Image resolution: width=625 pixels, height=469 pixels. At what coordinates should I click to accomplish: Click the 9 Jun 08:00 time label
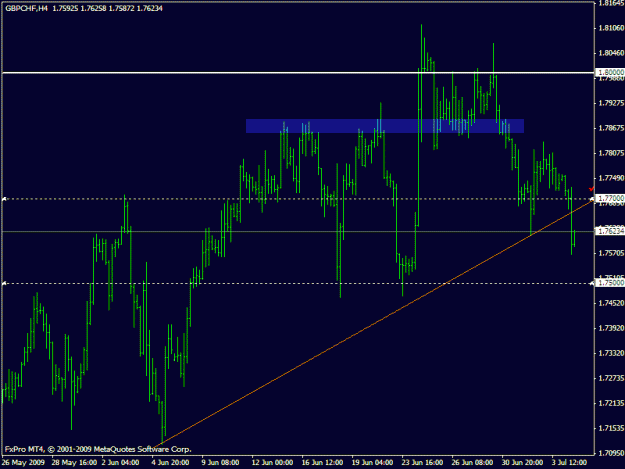click(x=220, y=463)
